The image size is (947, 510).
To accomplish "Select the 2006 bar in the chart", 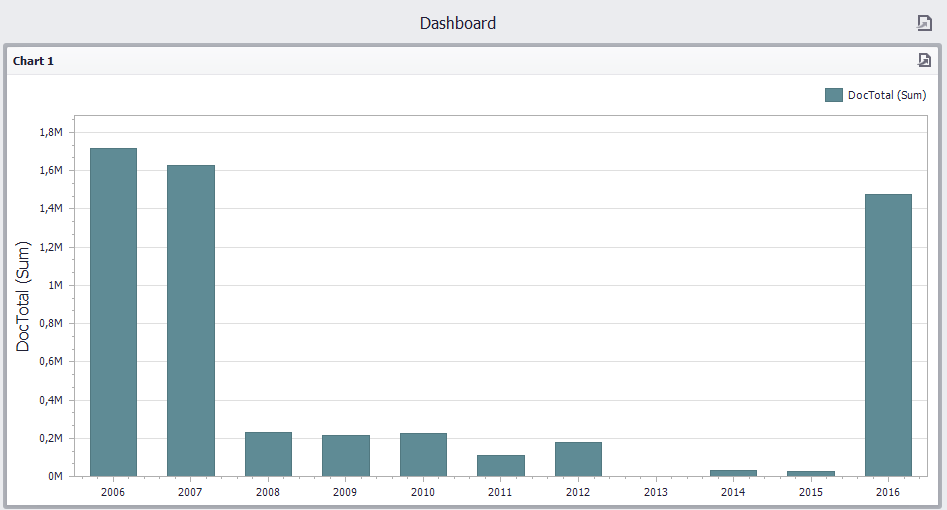I will point(114,312).
